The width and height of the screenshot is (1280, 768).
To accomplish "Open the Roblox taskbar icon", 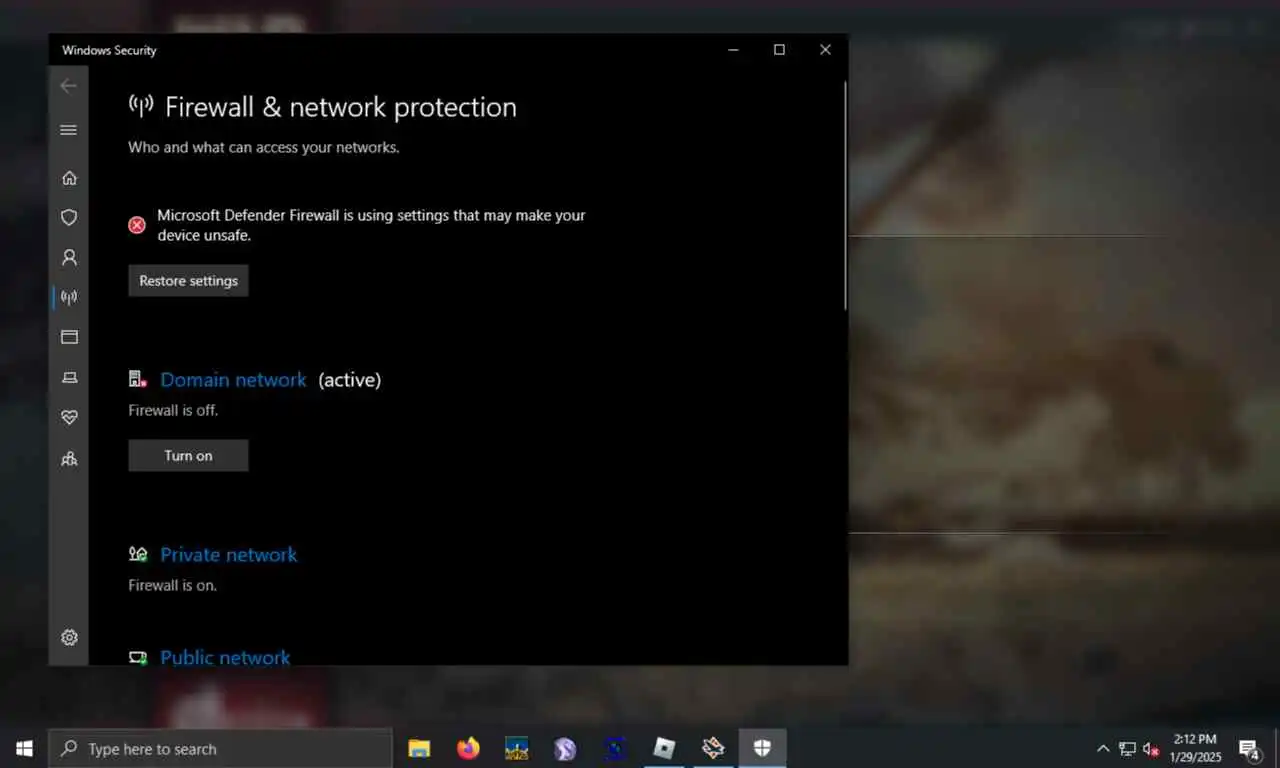I will [x=664, y=748].
